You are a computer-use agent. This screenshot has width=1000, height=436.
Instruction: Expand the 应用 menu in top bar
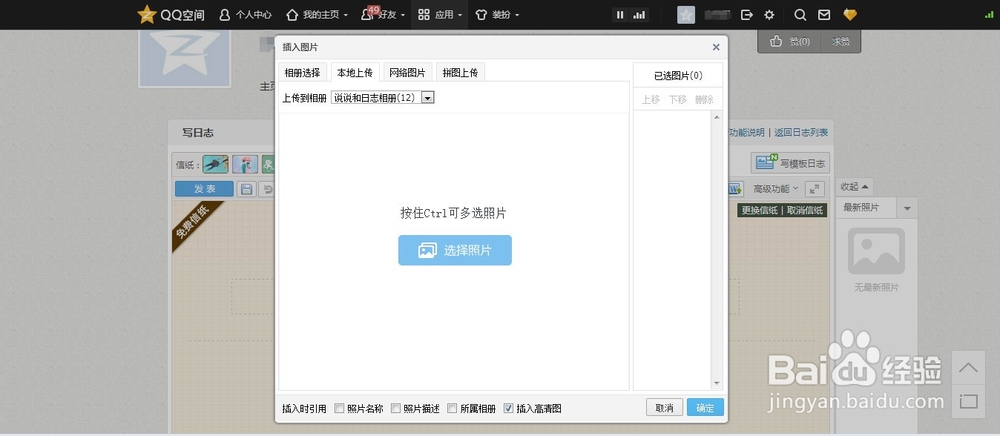pos(440,15)
